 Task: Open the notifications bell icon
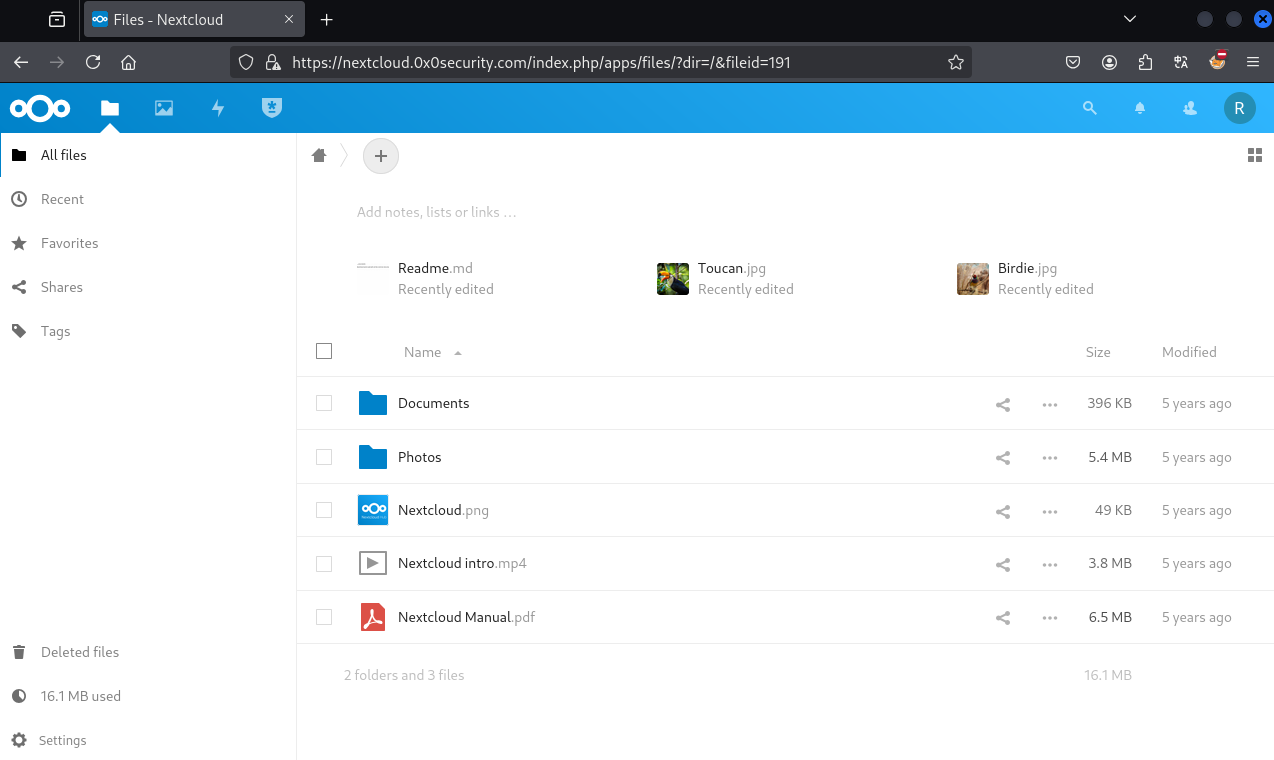point(1140,108)
